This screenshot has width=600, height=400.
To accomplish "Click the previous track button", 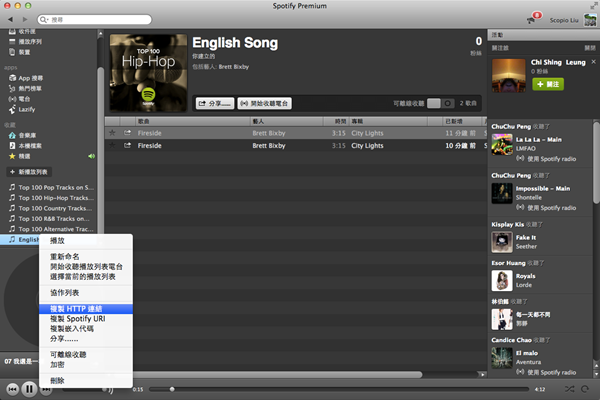I will pyautogui.click(x=12, y=389).
